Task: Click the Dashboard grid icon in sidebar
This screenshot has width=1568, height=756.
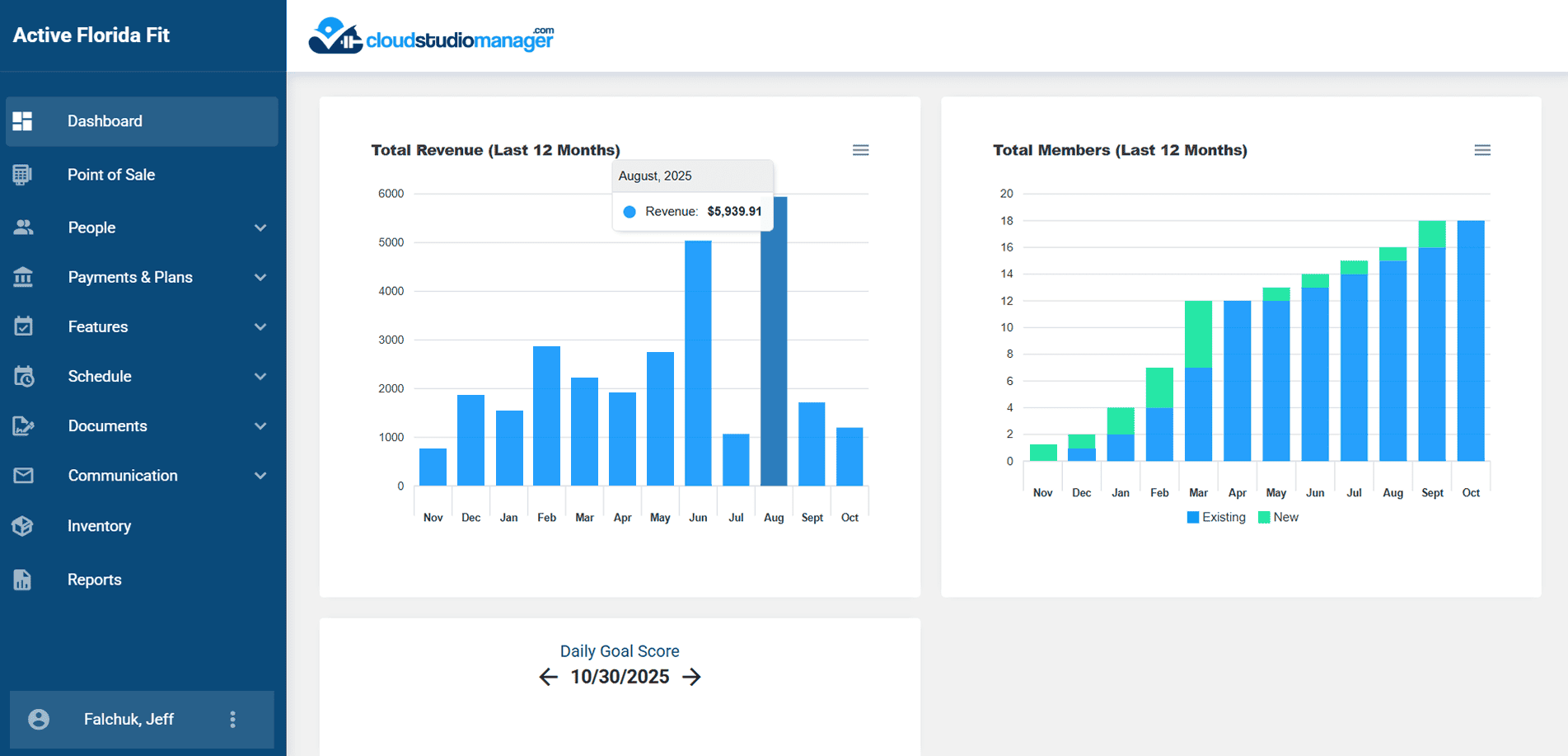Action: pos(23,121)
